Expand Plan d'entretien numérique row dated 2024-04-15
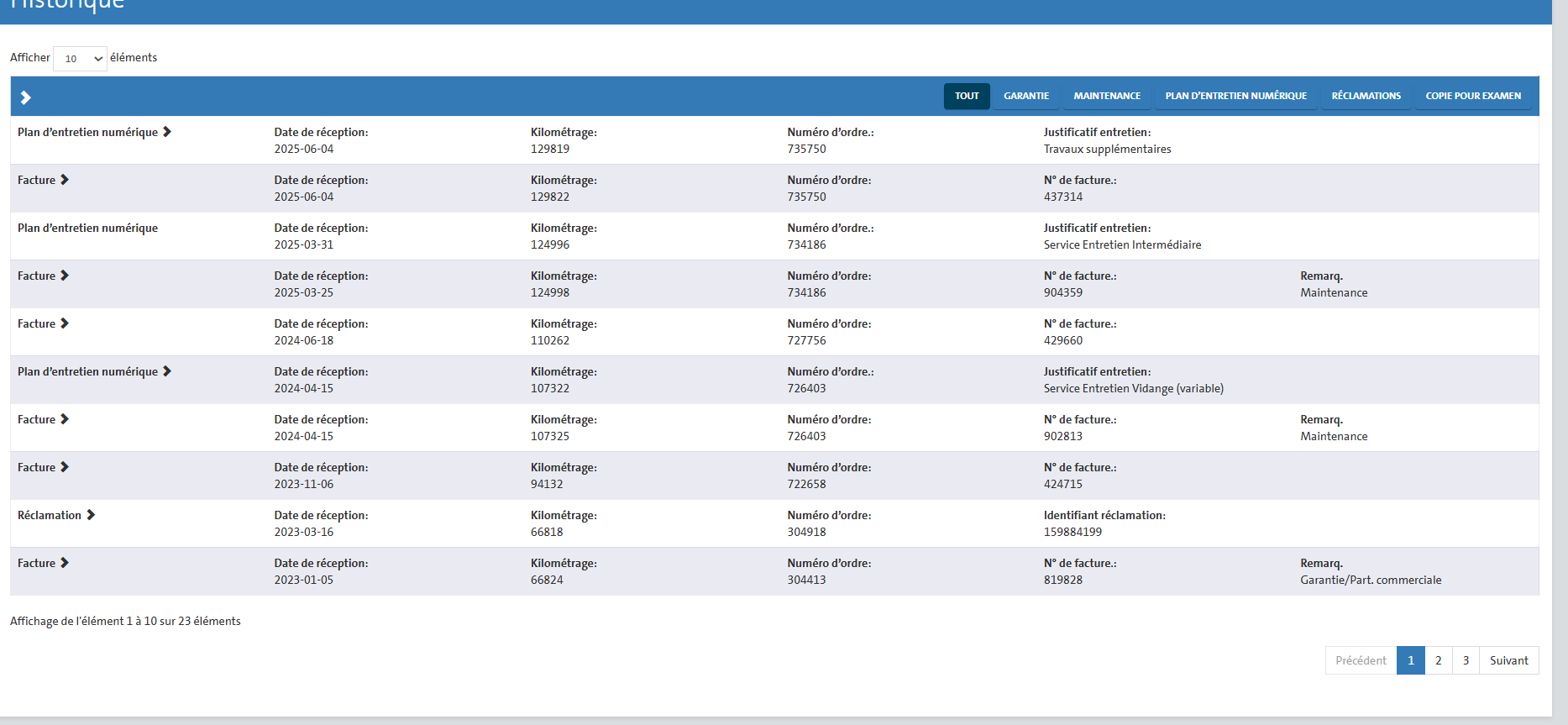 pyautogui.click(x=167, y=371)
